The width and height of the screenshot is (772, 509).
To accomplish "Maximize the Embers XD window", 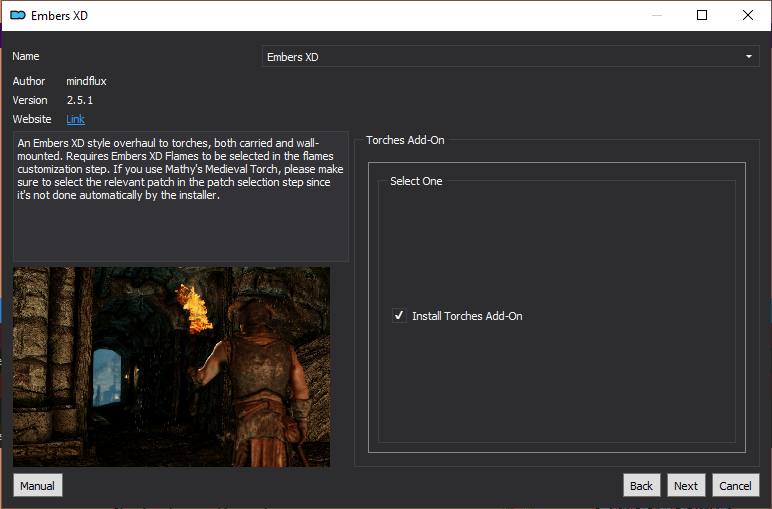I will 702,15.
